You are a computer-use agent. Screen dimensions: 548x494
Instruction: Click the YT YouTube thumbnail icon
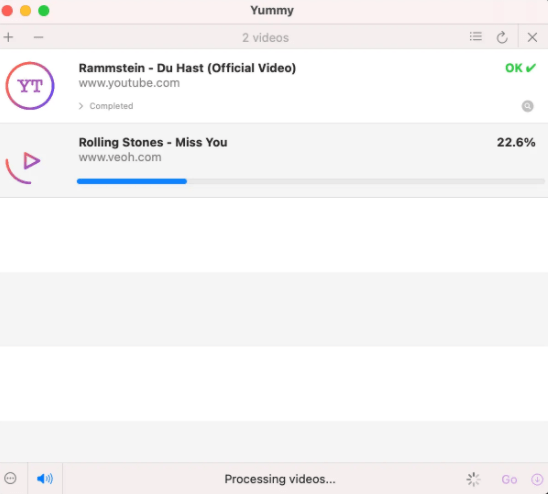pyautogui.click(x=30, y=86)
